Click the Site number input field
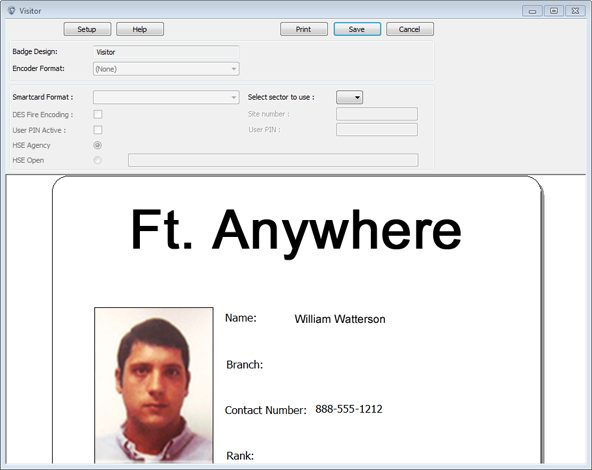 click(x=377, y=114)
